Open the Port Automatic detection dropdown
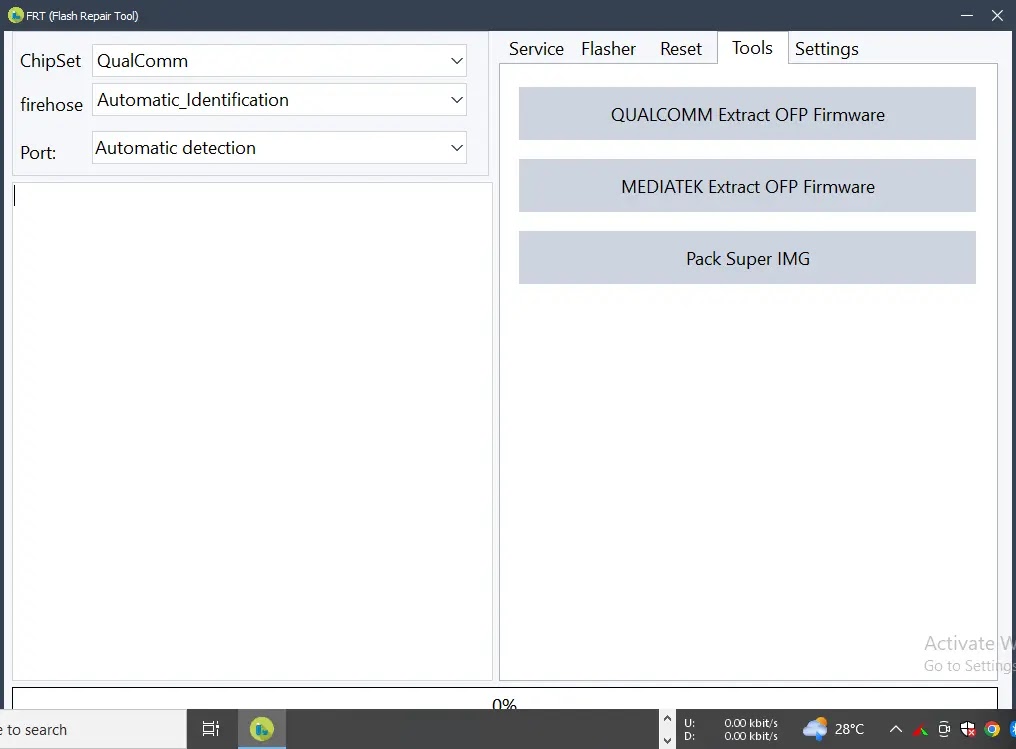 pos(279,148)
